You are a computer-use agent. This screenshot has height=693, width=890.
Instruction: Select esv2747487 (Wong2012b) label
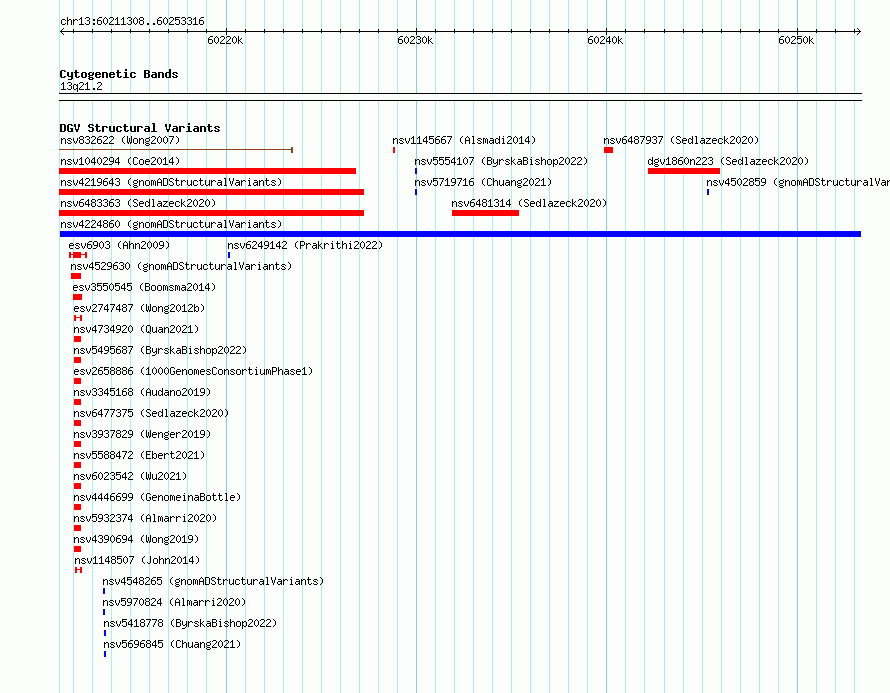139,308
